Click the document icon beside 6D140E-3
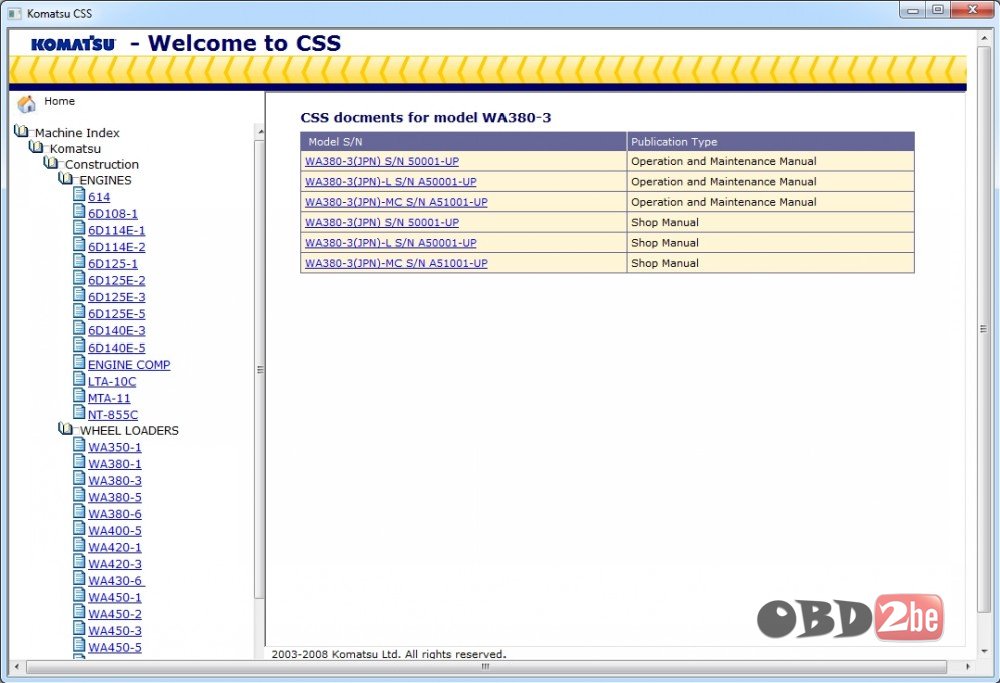 (79, 328)
